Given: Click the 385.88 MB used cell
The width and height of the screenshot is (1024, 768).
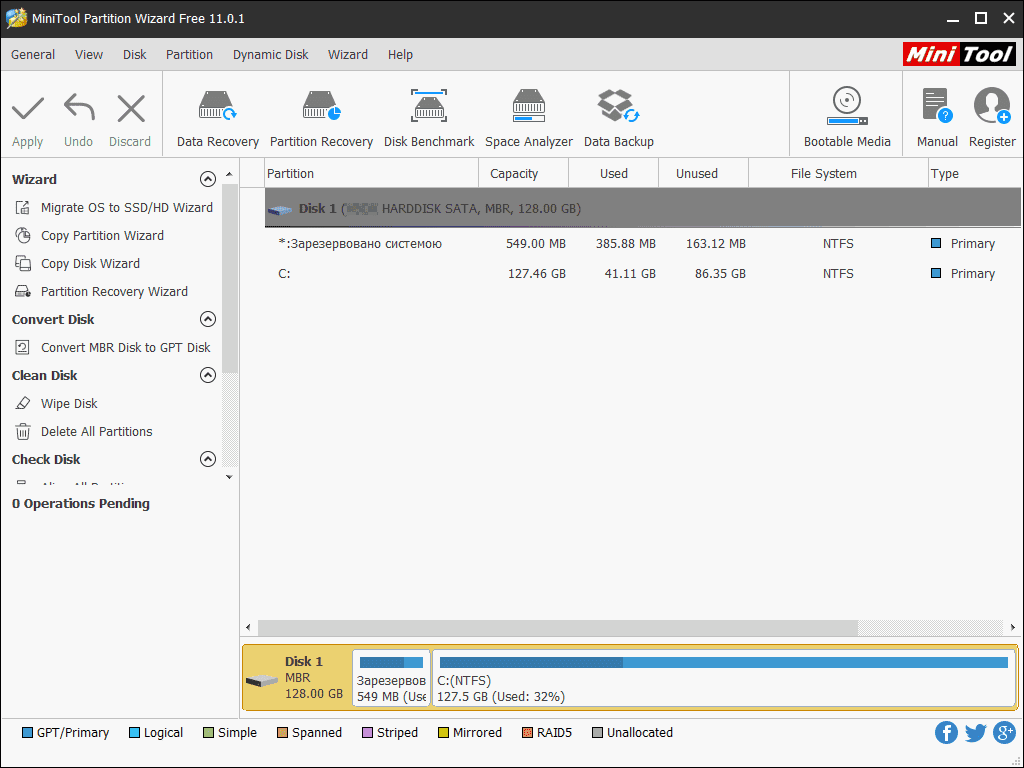Looking at the screenshot, I should [626, 244].
